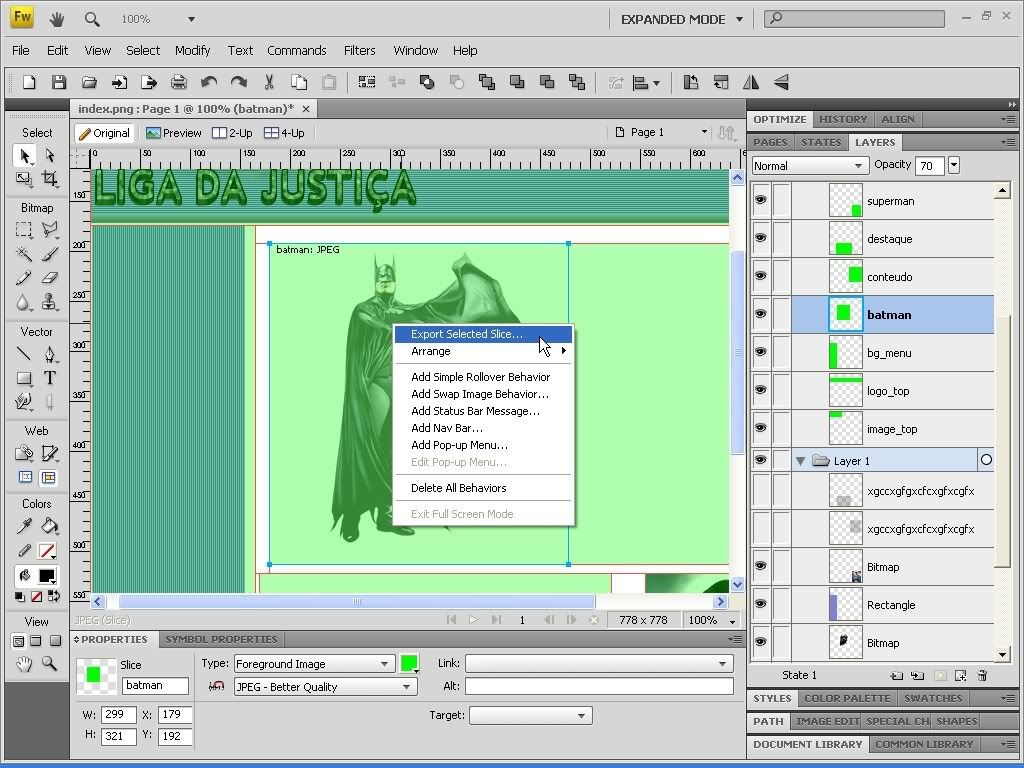Delete selection with Layers trash icon
The height and width of the screenshot is (768, 1024).
[x=982, y=675]
